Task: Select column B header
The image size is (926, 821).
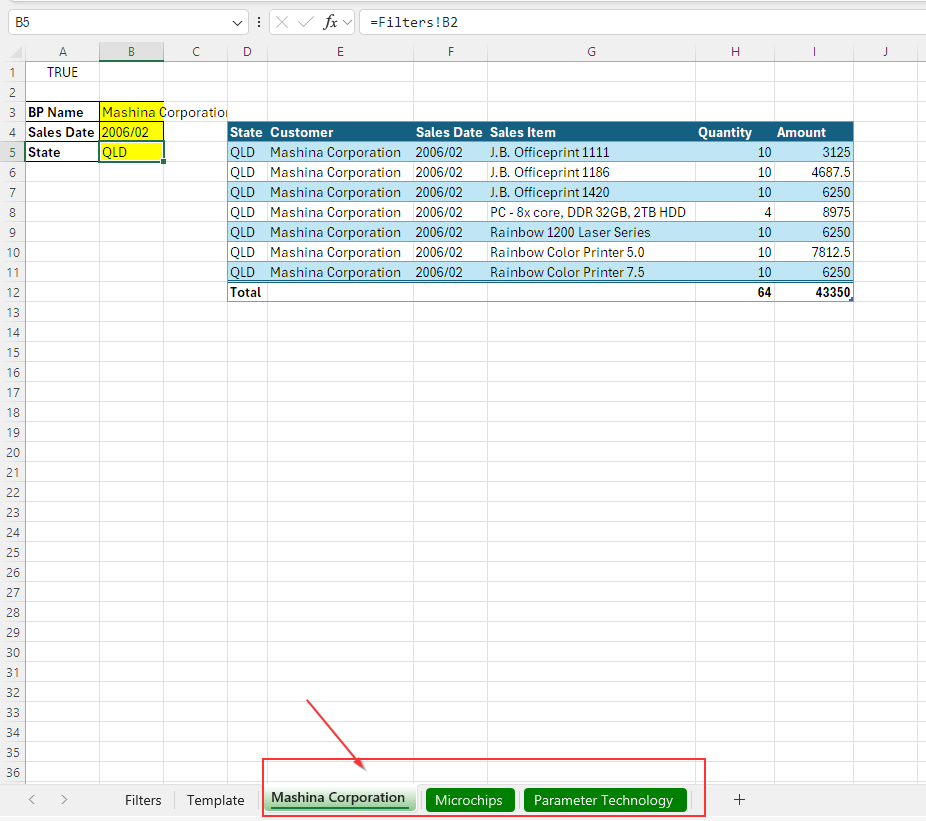Action: (132, 52)
